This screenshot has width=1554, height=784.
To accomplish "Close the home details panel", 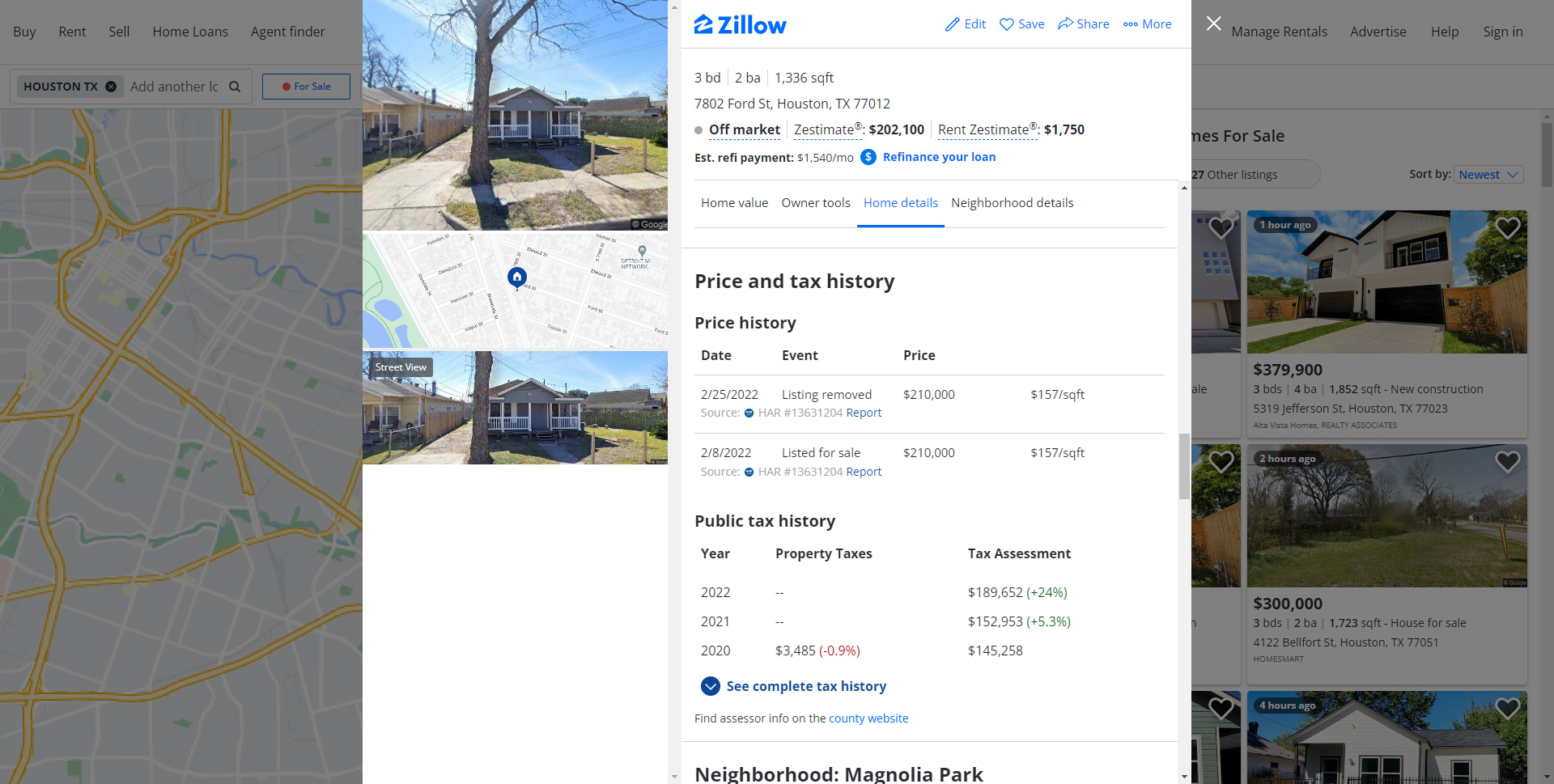I will (x=1213, y=23).
